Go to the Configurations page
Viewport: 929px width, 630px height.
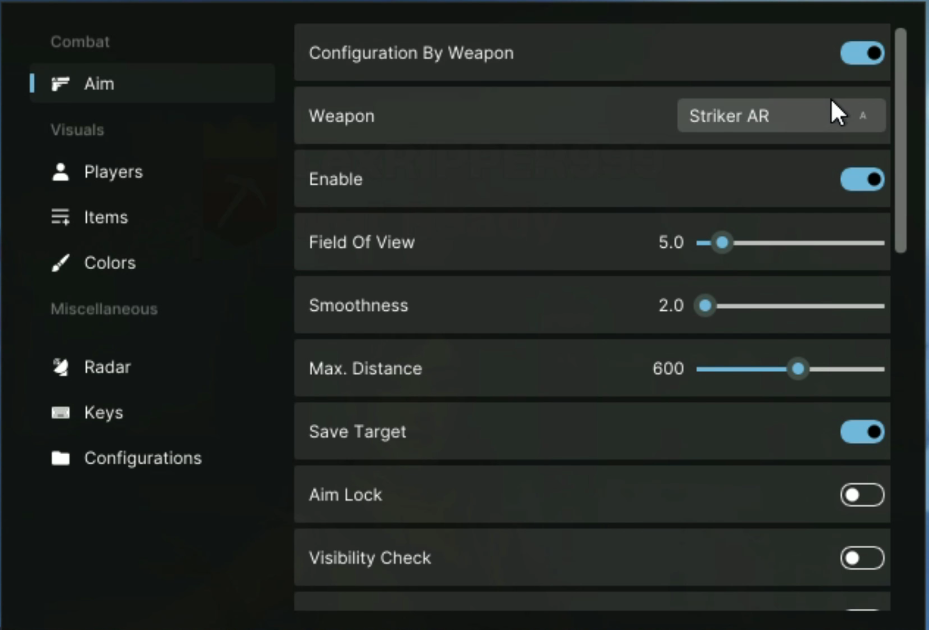[x=142, y=458]
